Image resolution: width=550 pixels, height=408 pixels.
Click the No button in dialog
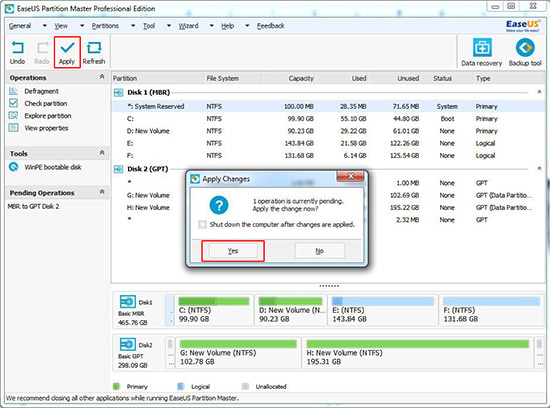coord(320,251)
